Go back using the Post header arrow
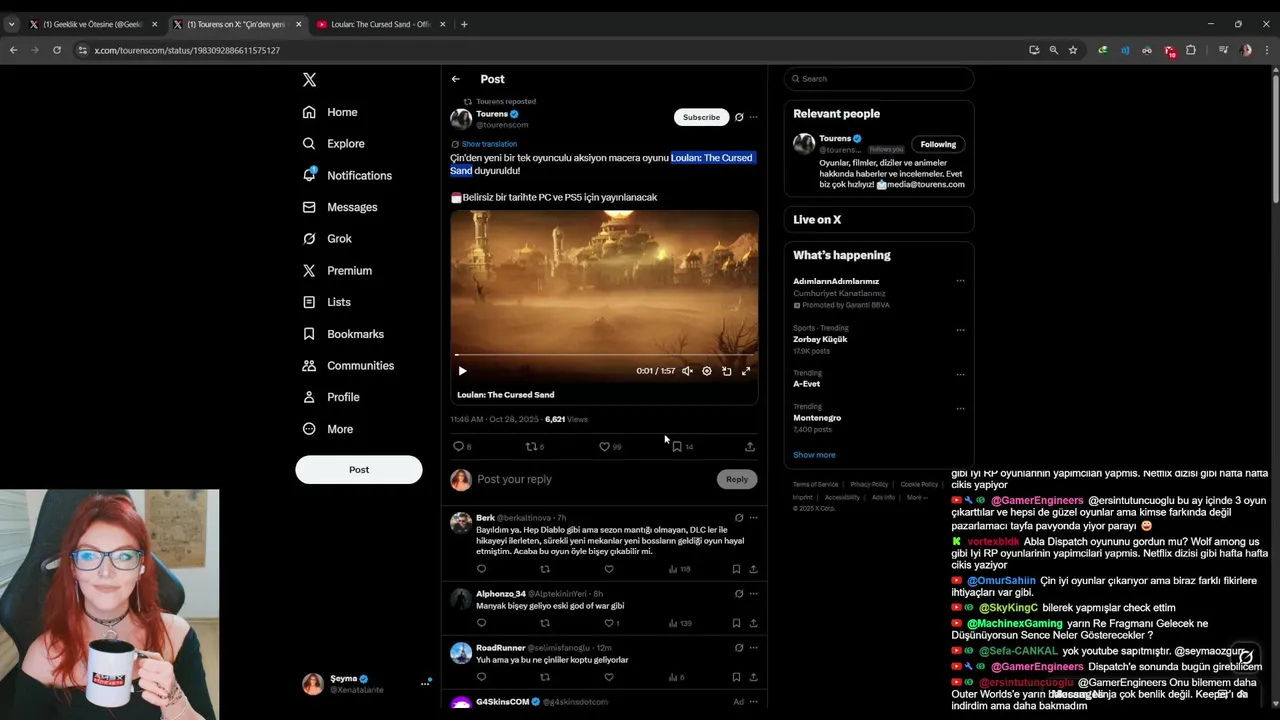Screen dimensions: 1280x720 (x=455, y=79)
